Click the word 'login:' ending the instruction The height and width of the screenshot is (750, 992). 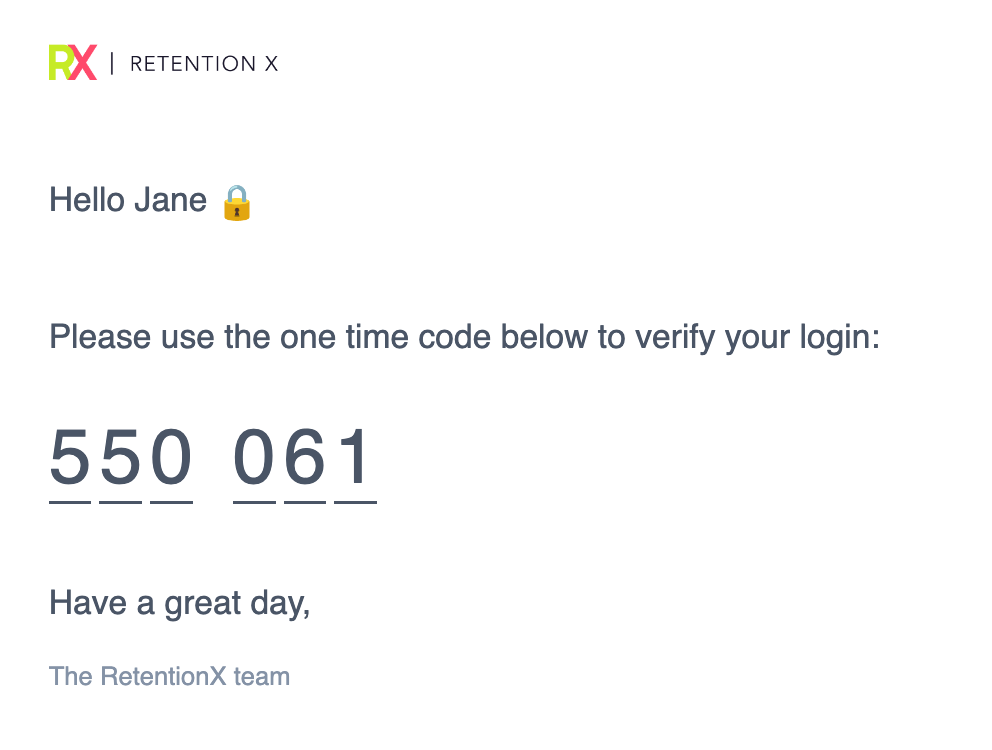click(x=840, y=337)
